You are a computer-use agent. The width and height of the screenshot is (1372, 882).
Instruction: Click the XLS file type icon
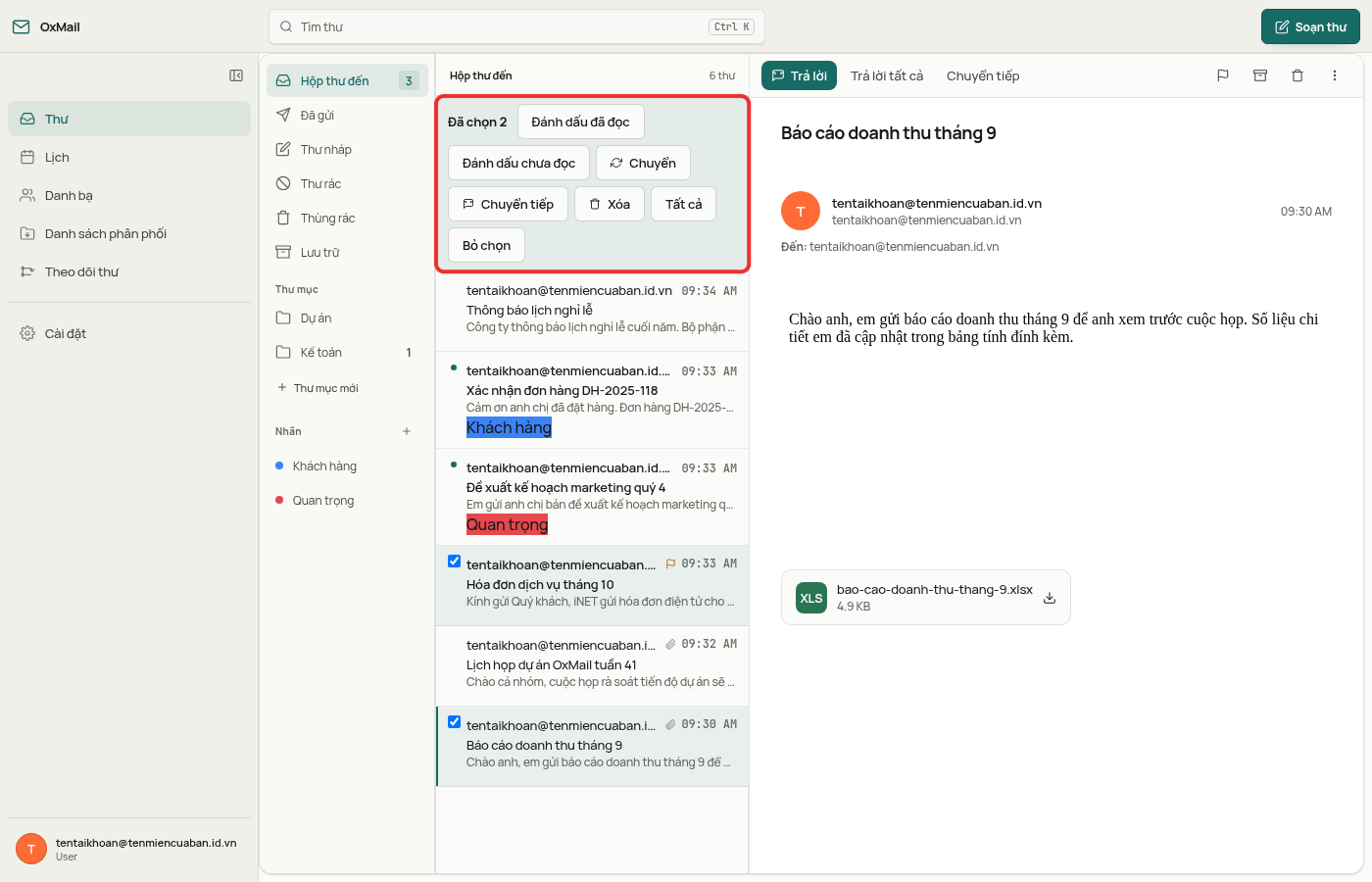(x=811, y=598)
